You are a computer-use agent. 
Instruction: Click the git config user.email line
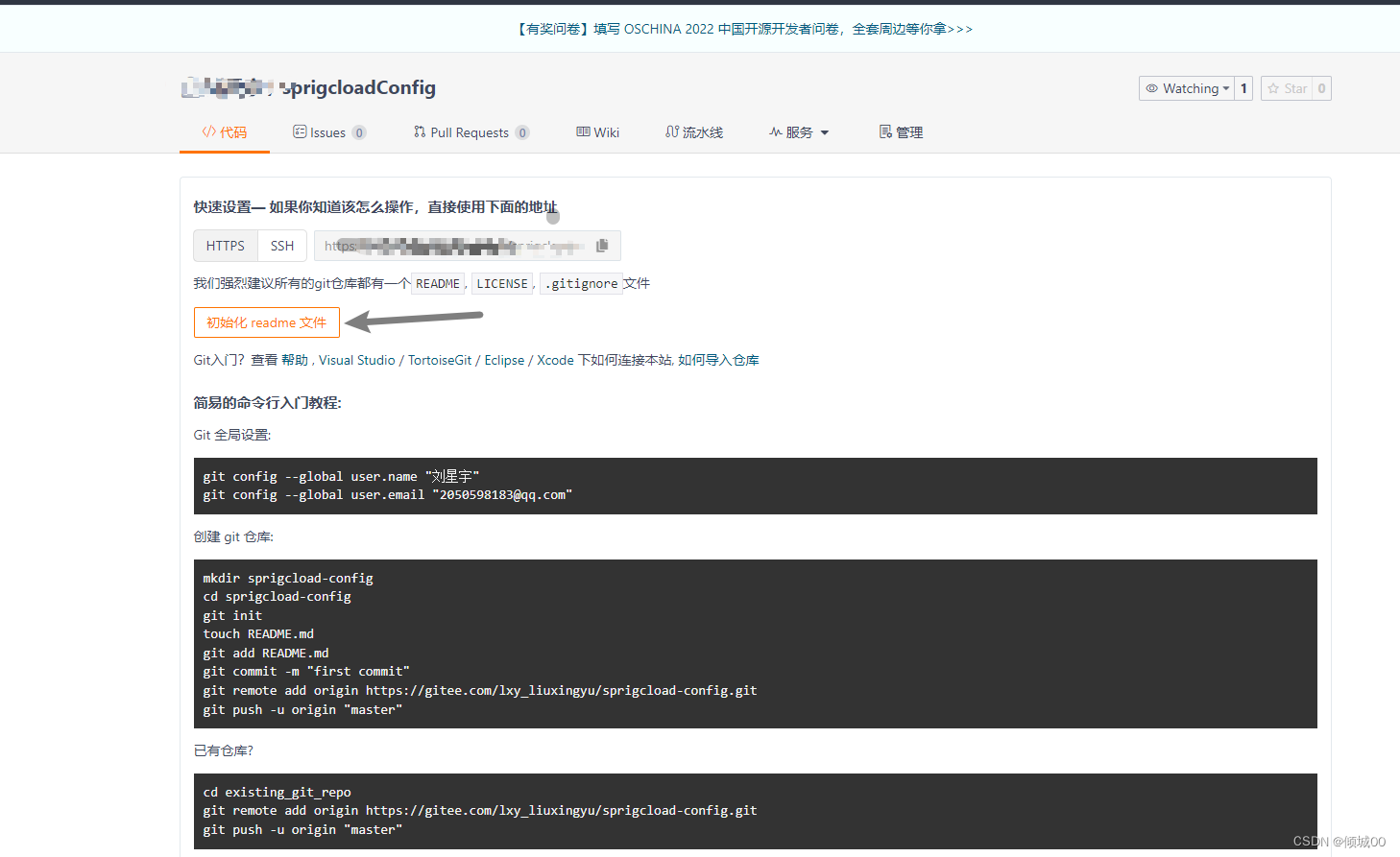pos(388,495)
